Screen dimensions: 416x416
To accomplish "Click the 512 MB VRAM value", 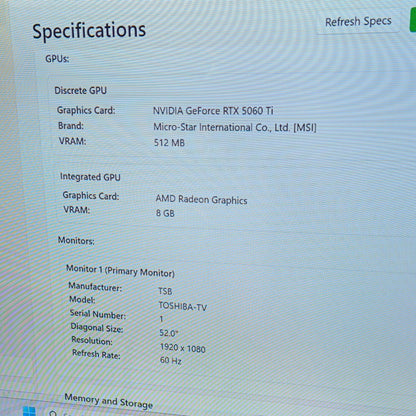I will [169, 143].
